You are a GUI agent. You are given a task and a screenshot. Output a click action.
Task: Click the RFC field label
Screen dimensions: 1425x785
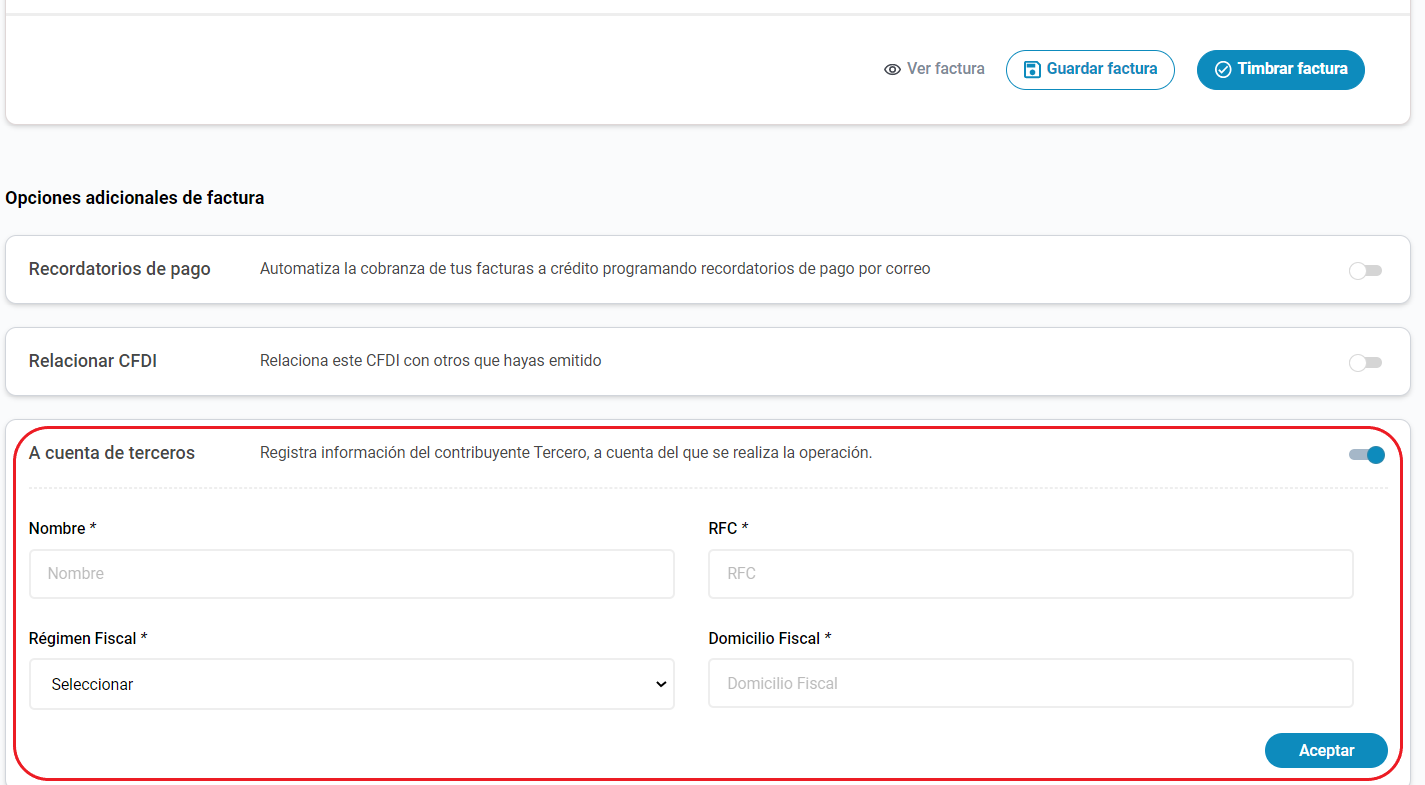728,528
